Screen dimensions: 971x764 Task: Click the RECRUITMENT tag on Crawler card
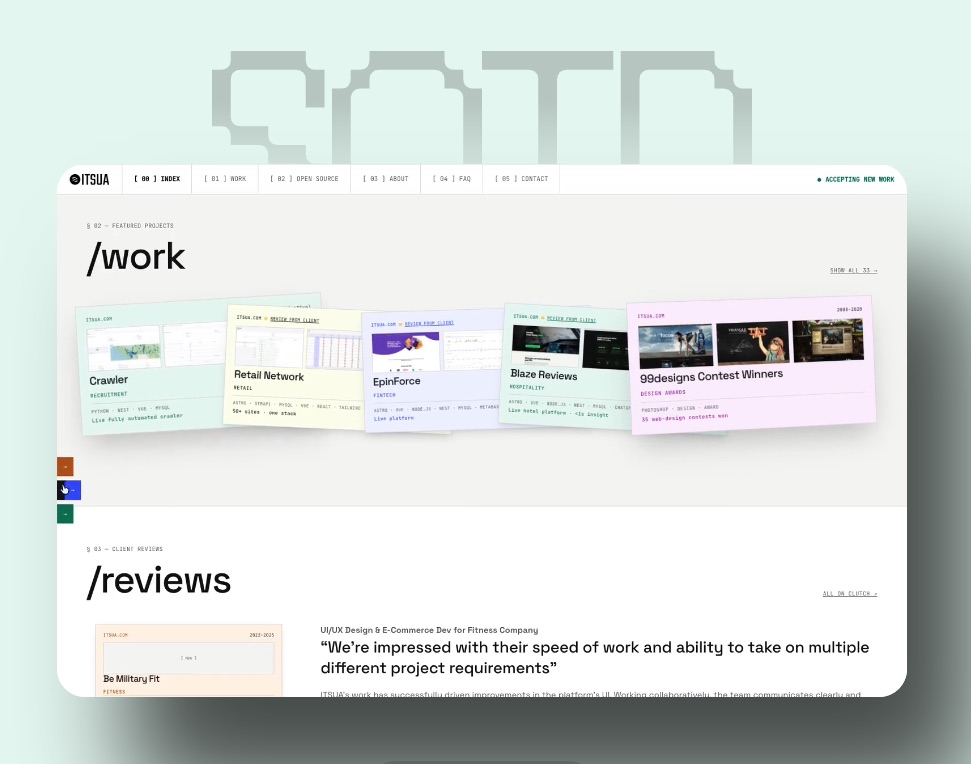tap(108, 395)
